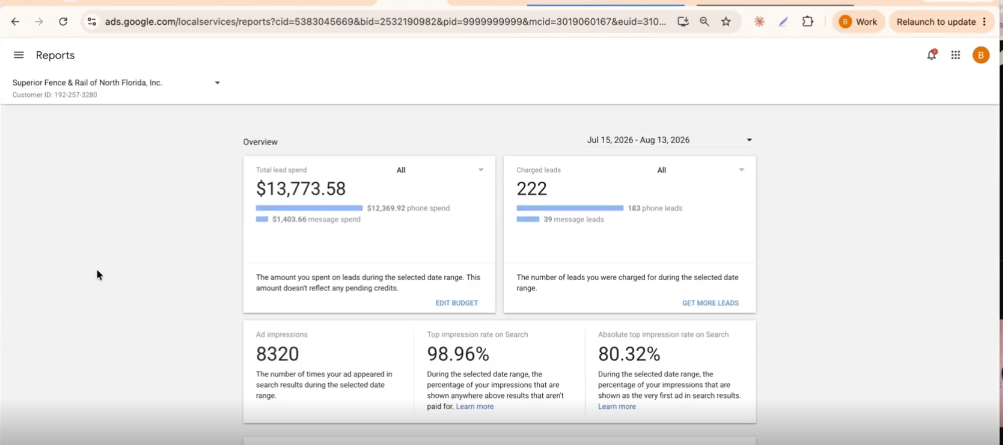Open the Extensions puzzle icon

[808, 22]
